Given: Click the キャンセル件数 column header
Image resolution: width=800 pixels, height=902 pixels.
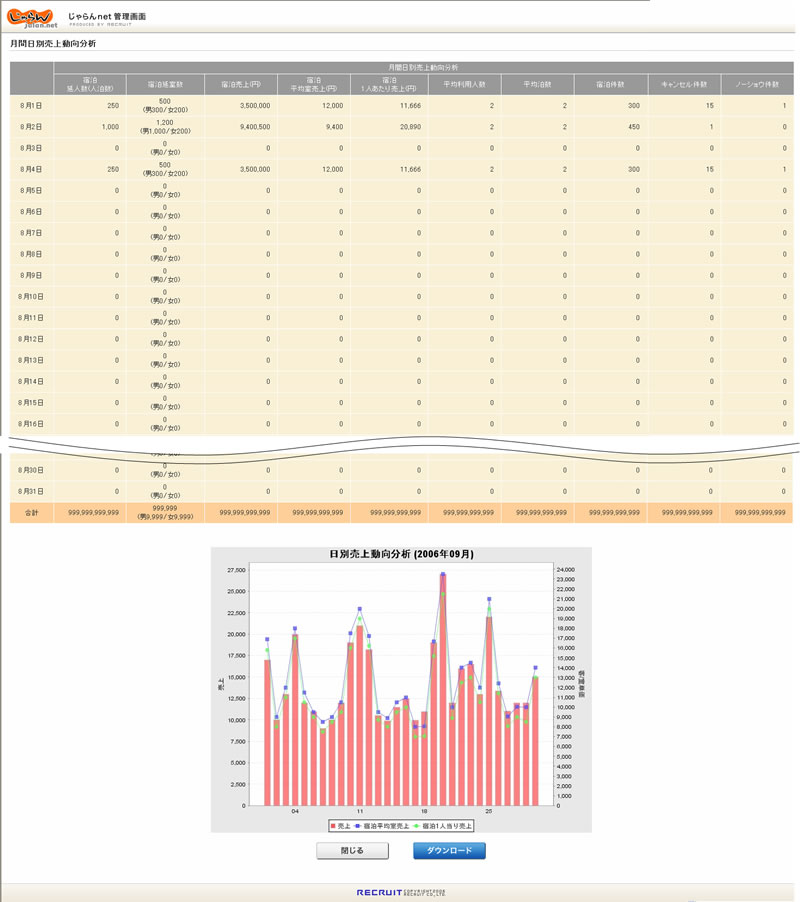Looking at the screenshot, I should 683,85.
